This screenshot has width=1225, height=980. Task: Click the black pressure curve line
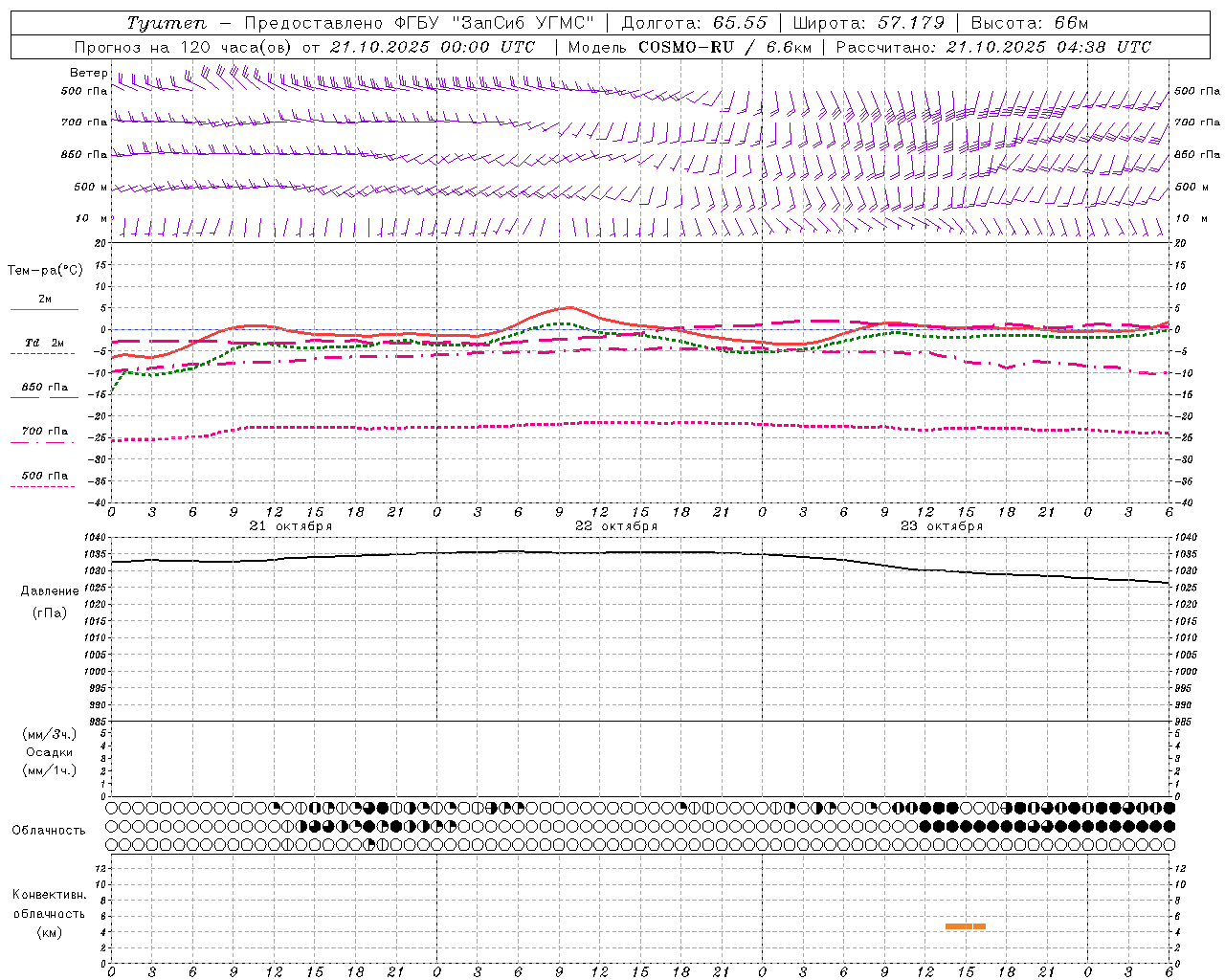pos(640,552)
